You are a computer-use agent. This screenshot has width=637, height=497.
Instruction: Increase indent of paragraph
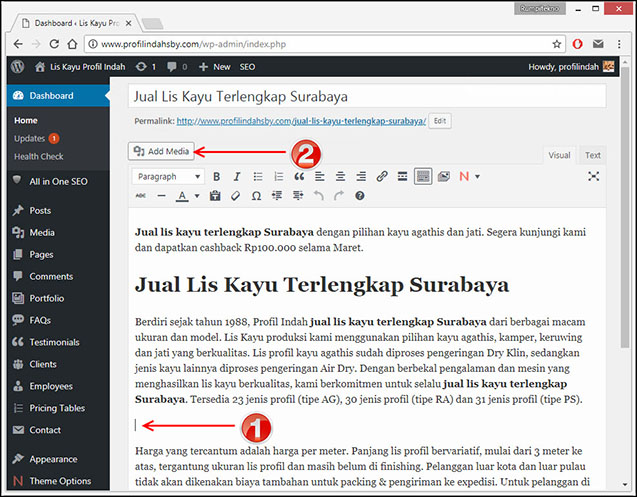click(298, 196)
